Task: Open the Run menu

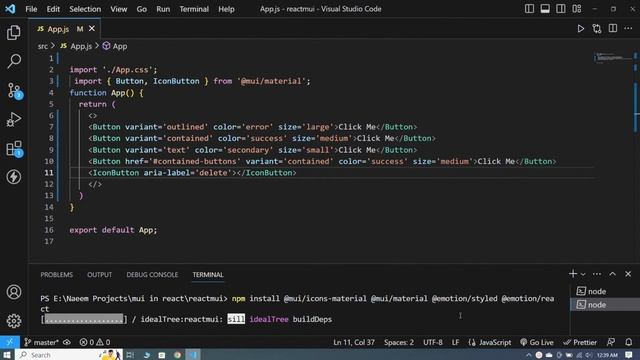Action: click(x=163, y=9)
